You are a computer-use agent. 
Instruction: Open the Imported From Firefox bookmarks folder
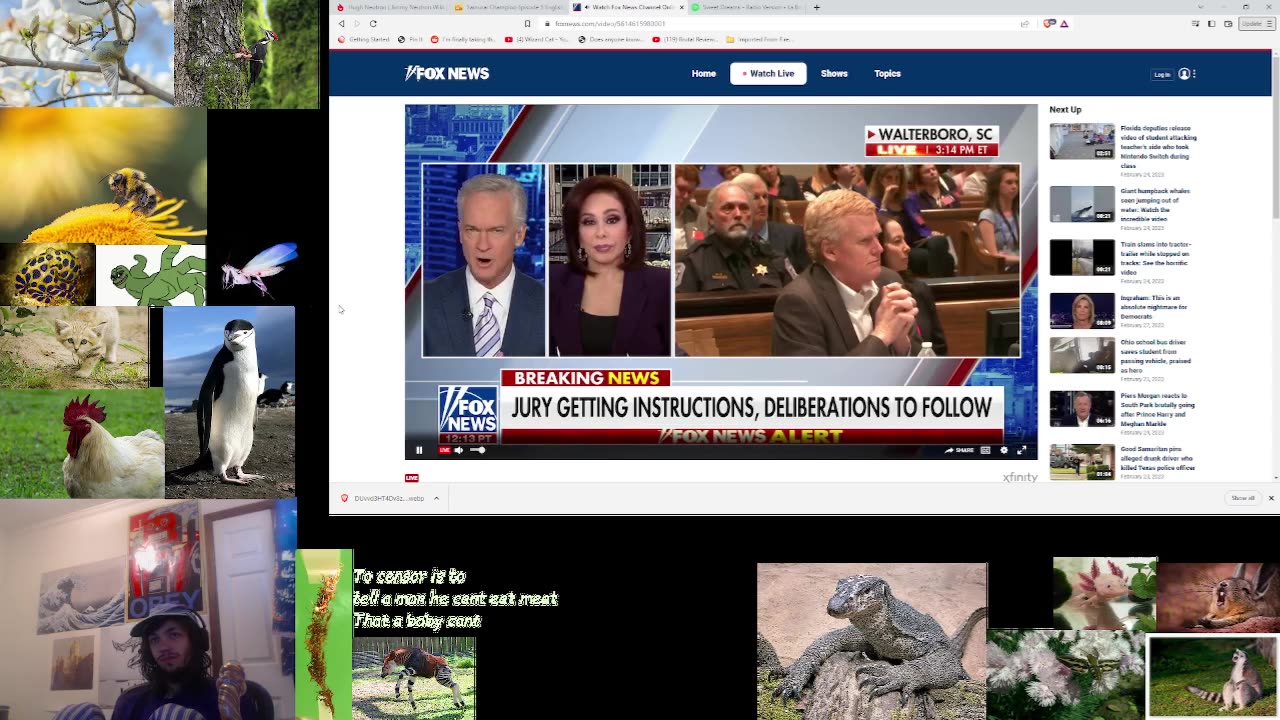(x=760, y=39)
